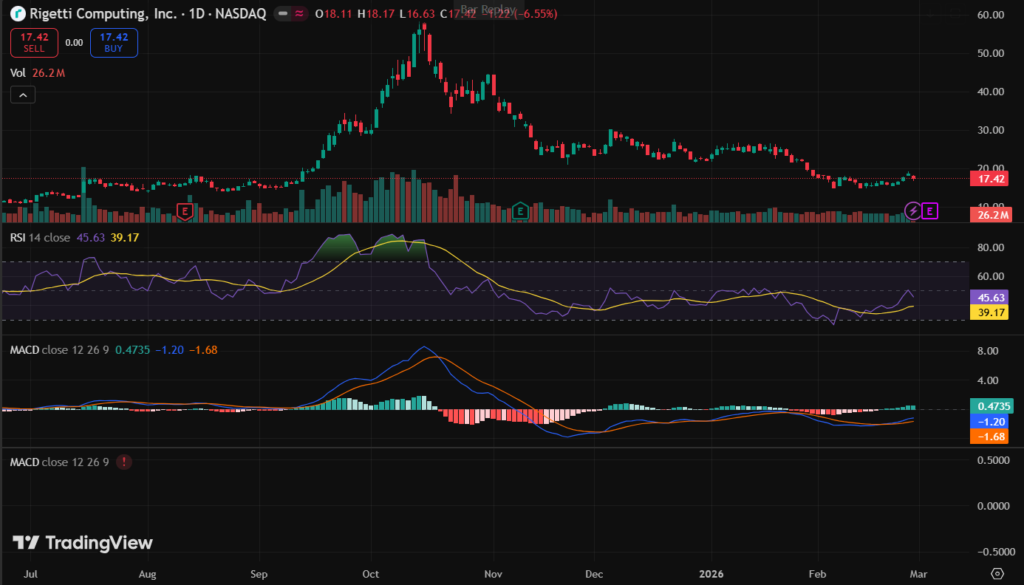1024x585 pixels.
Task: Collapse the indicator legend with the chevron arrow
Action: tap(24, 95)
